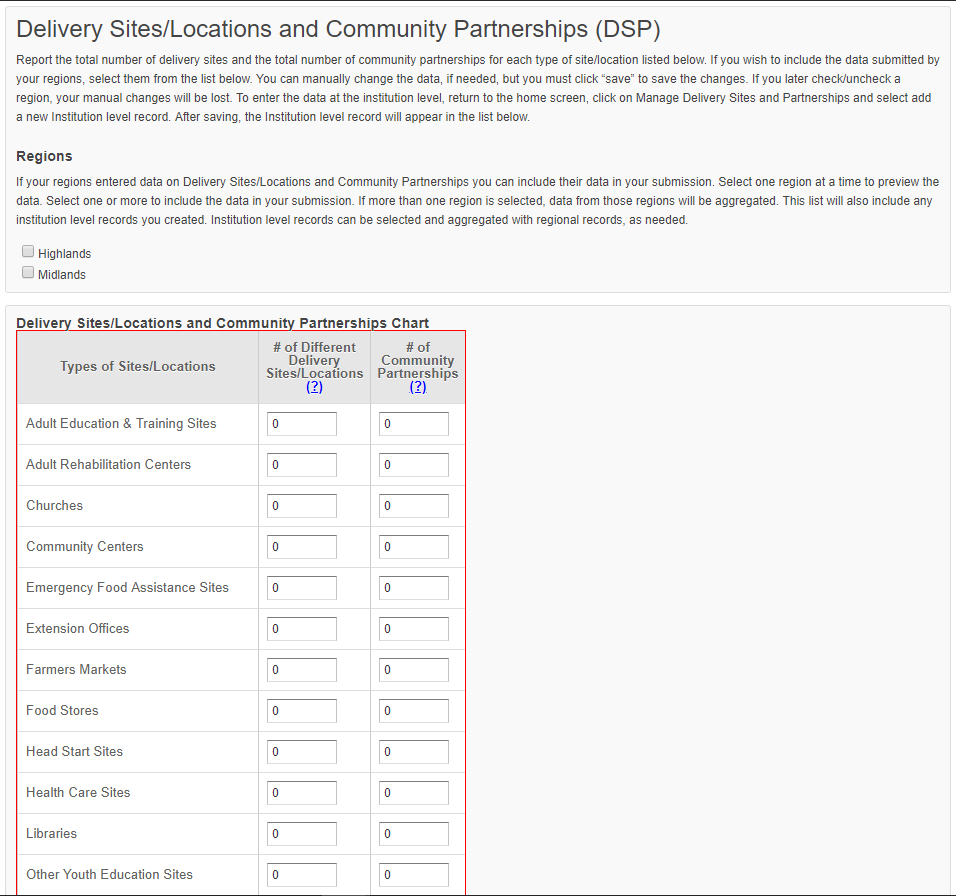This screenshot has width=956, height=896.
Task: Click delivery sites field for Food Stores
Action: coord(302,711)
